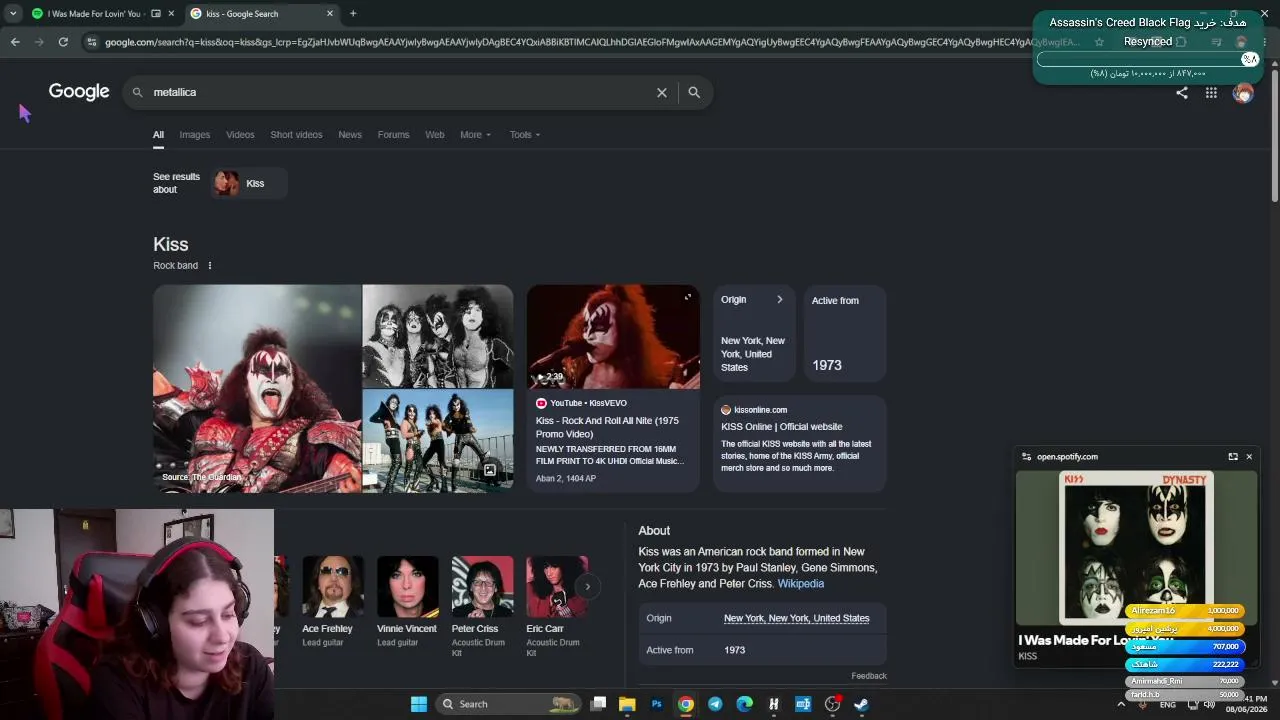This screenshot has height=720, width=1280.
Task: Open the Google account avatar
Action: (1243, 92)
